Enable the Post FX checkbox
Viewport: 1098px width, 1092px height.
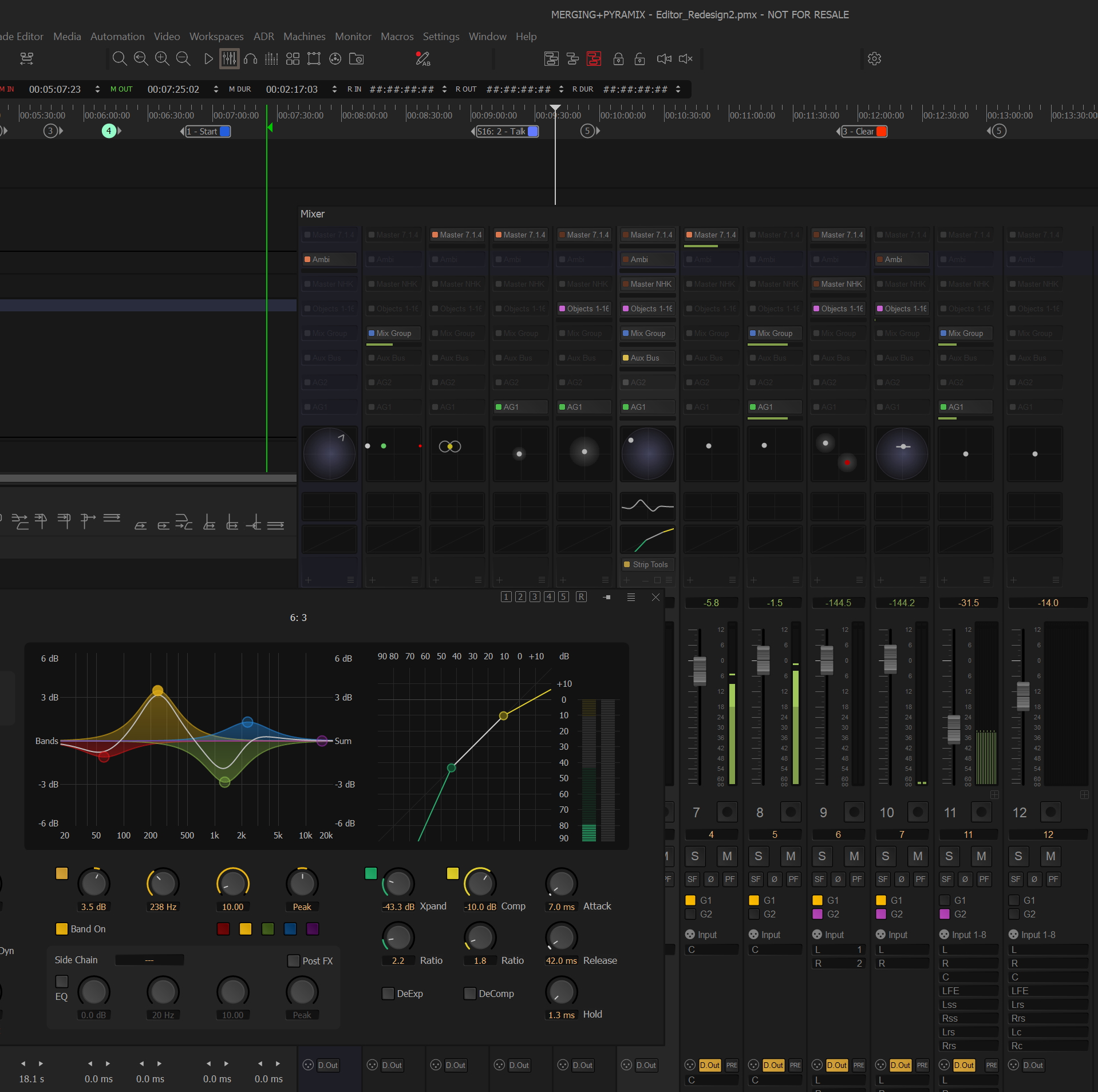click(294, 961)
